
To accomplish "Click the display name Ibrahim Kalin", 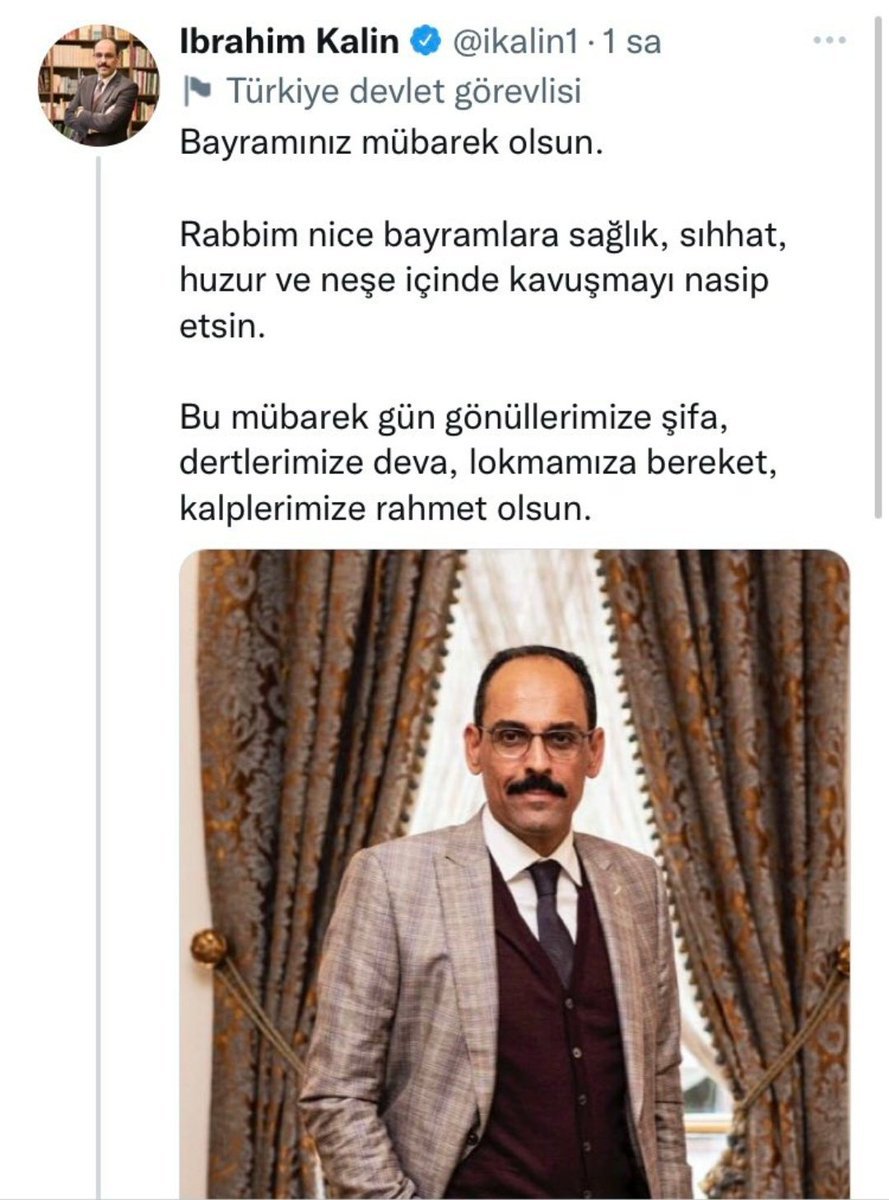I will [x=291, y=42].
